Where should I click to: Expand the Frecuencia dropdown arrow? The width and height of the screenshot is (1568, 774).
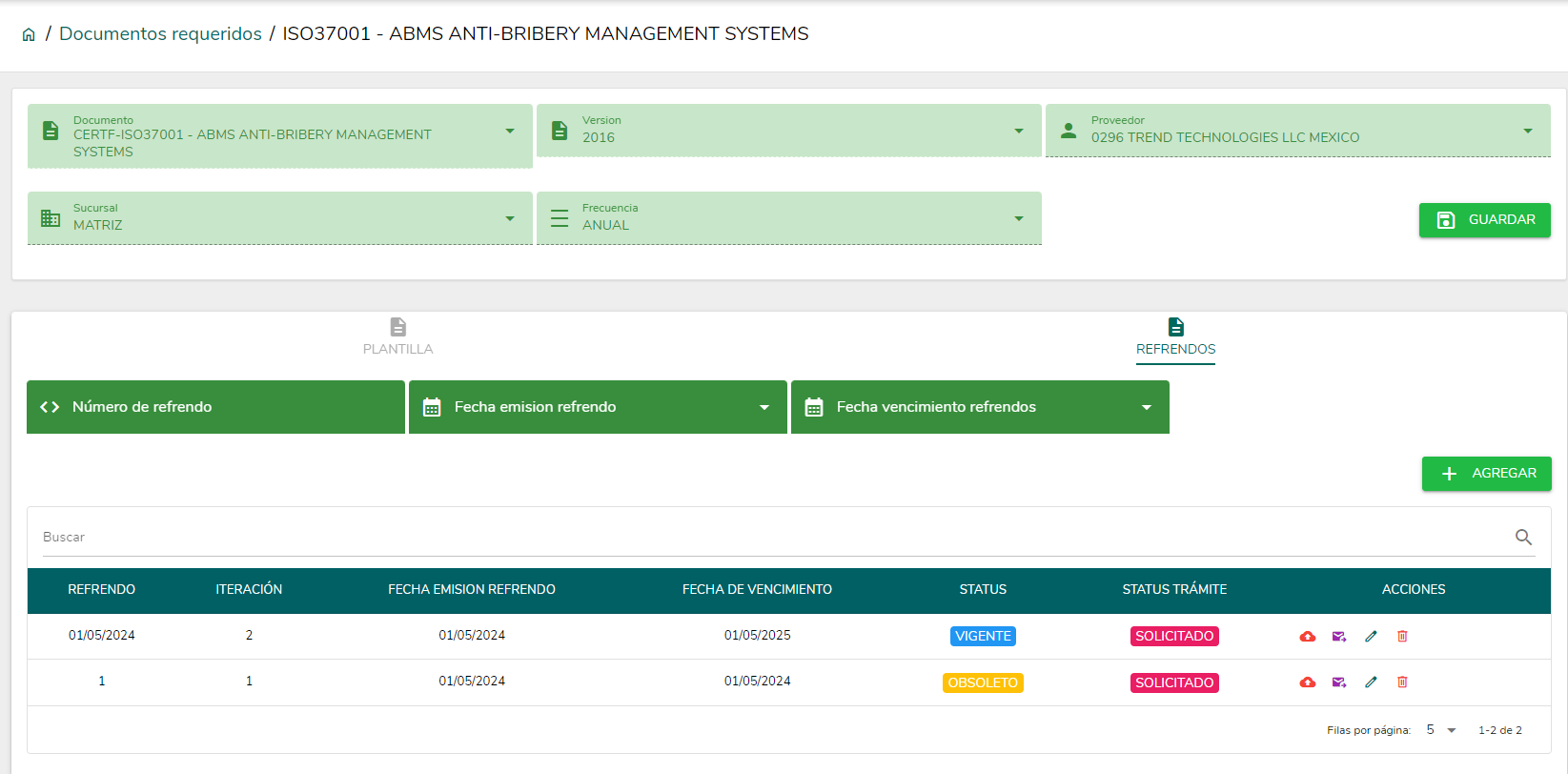point(1019,218)
